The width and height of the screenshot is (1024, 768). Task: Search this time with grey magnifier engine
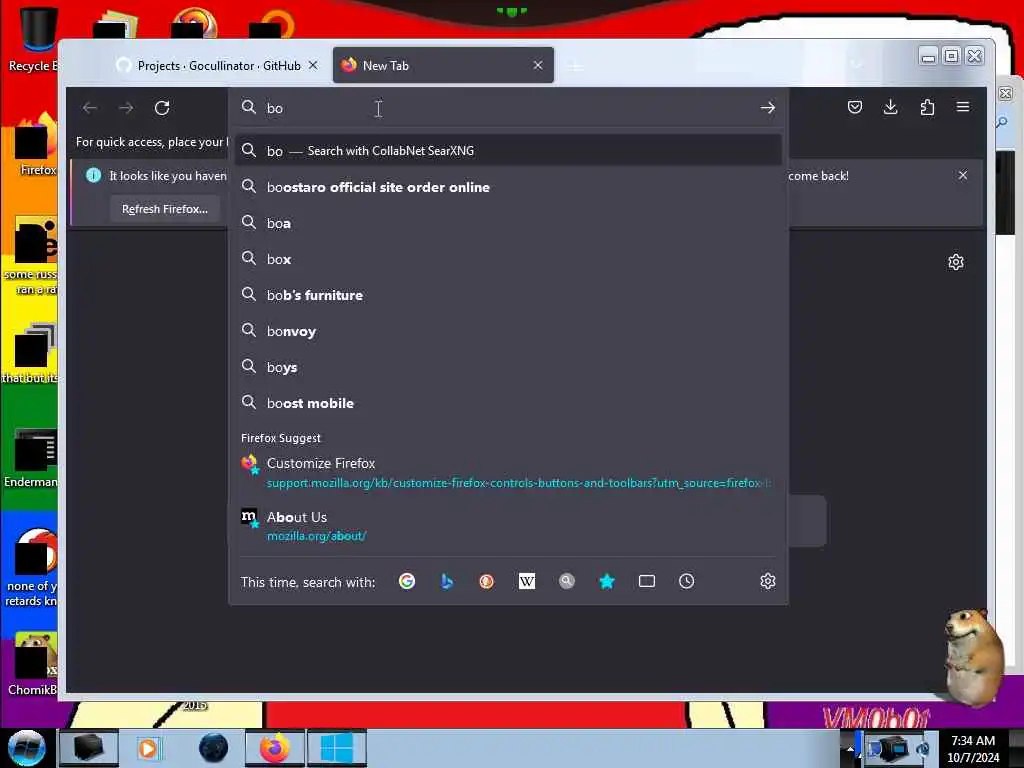(567, 581)
